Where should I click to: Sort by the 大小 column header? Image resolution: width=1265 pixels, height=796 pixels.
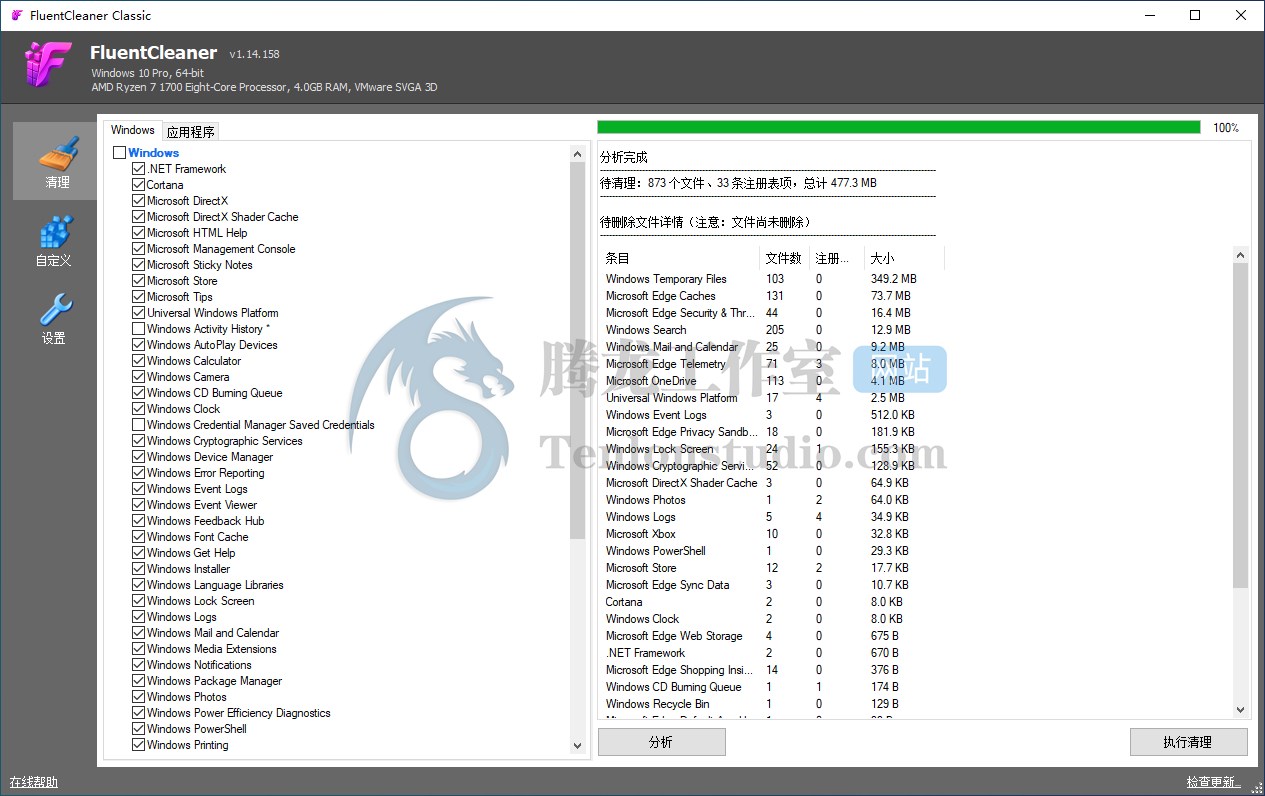pyautogui.click(x=904, y=258)
